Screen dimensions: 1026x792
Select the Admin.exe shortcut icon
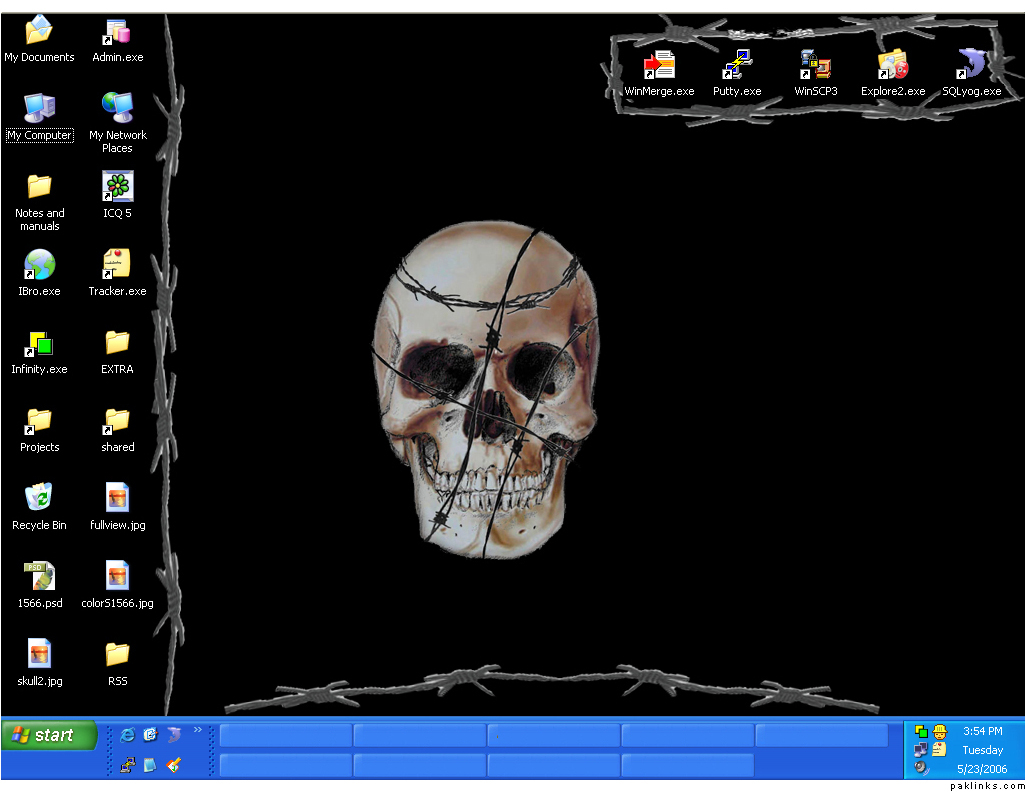(117, 33)
